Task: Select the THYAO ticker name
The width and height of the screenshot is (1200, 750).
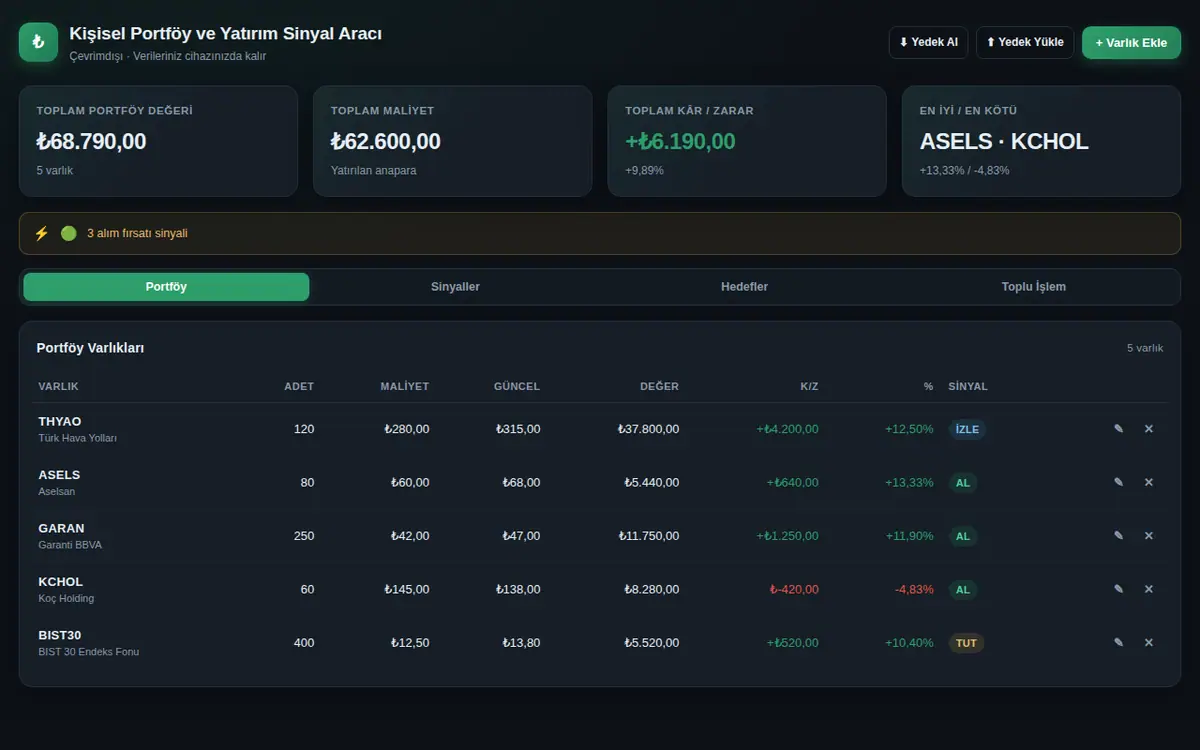Action: click(x=60, y=421)
